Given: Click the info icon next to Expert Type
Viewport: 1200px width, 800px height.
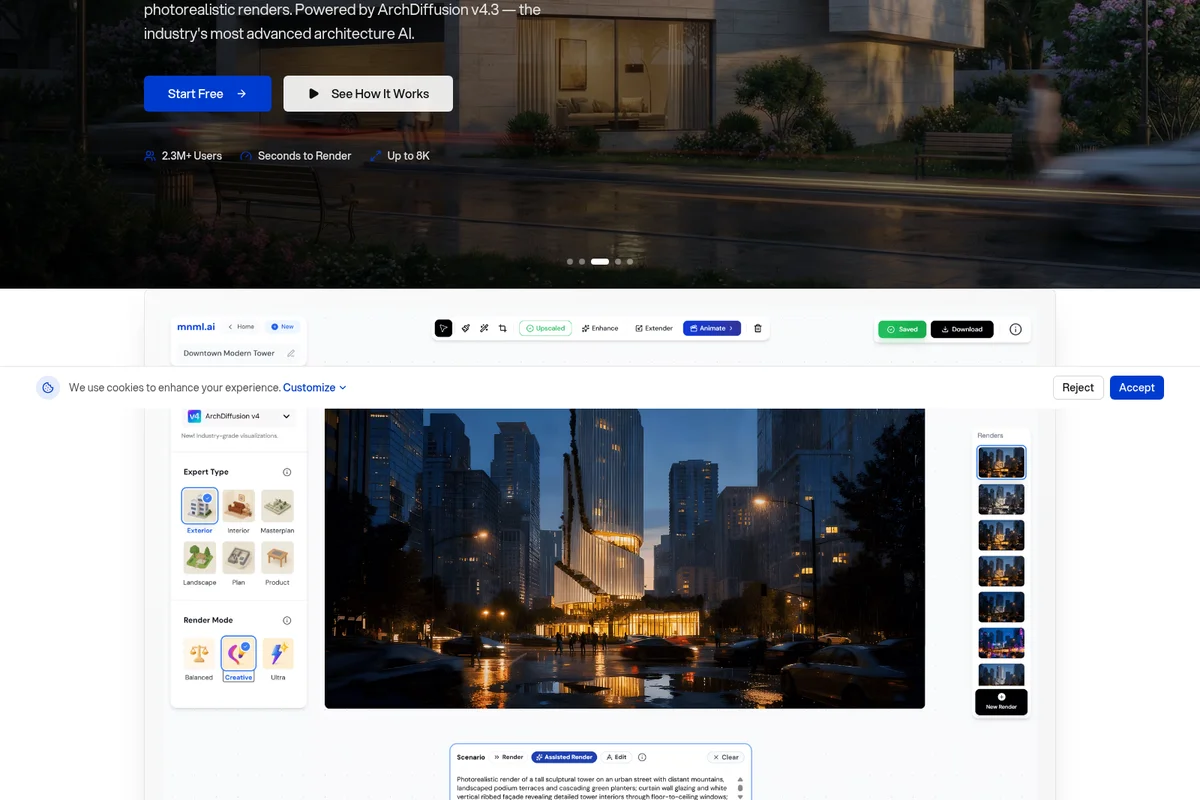Looking at the screenshot, I should (x=288, y=471).
